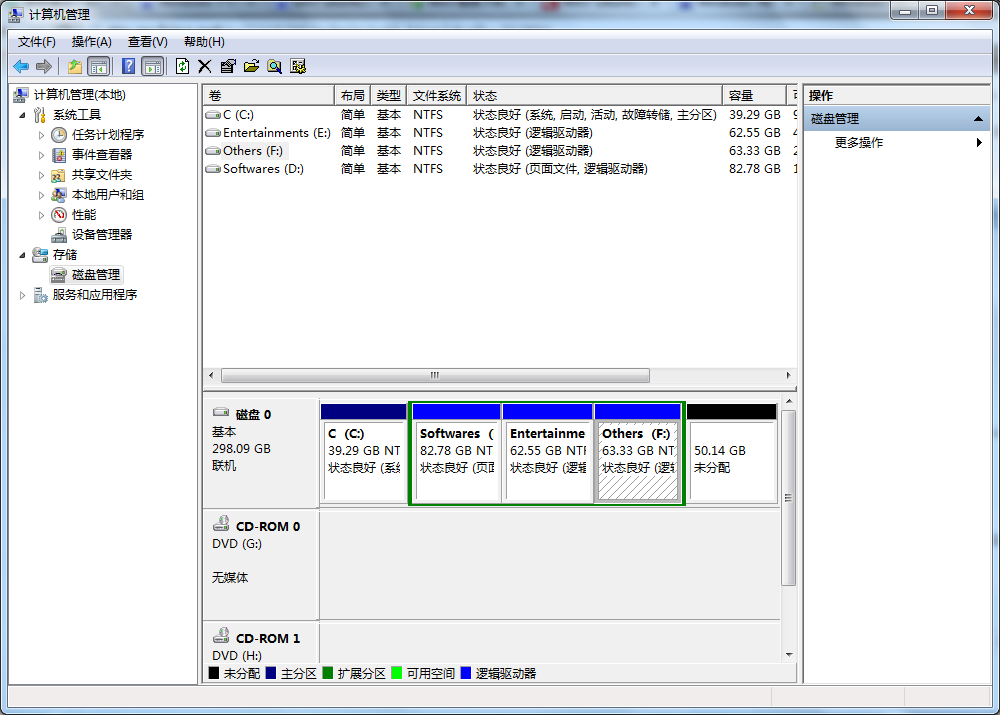This screenshot has width=1000, height=715.
Task: Select the 50.14 GB unallocated space block
Action: 732,453
